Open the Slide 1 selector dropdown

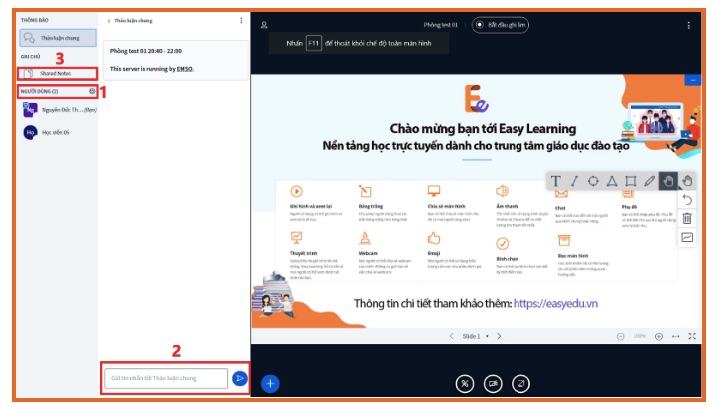(475, 336)
